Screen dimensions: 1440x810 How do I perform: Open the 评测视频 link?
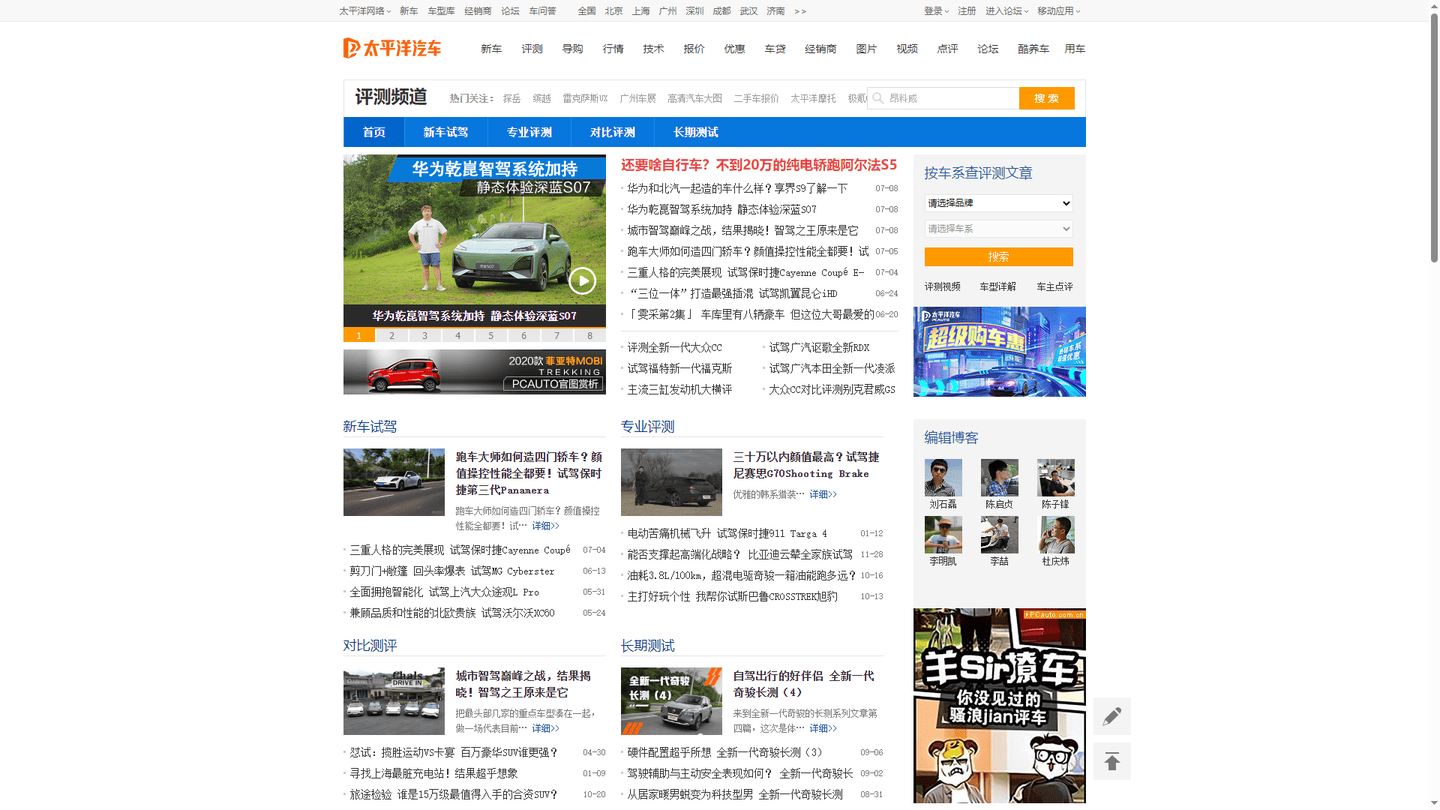942,287
